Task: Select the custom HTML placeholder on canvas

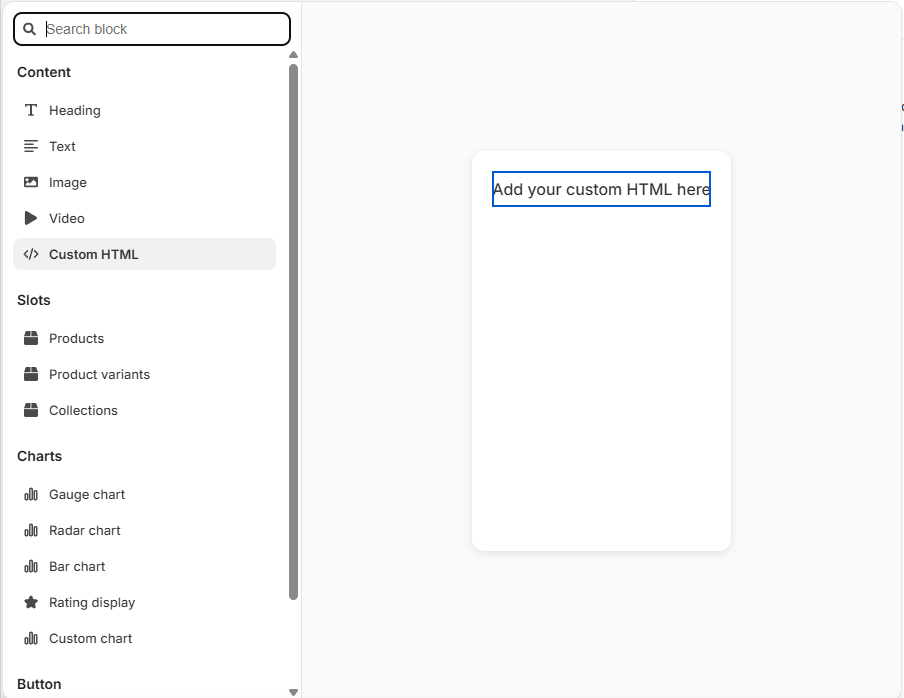Action: [601, 189]
